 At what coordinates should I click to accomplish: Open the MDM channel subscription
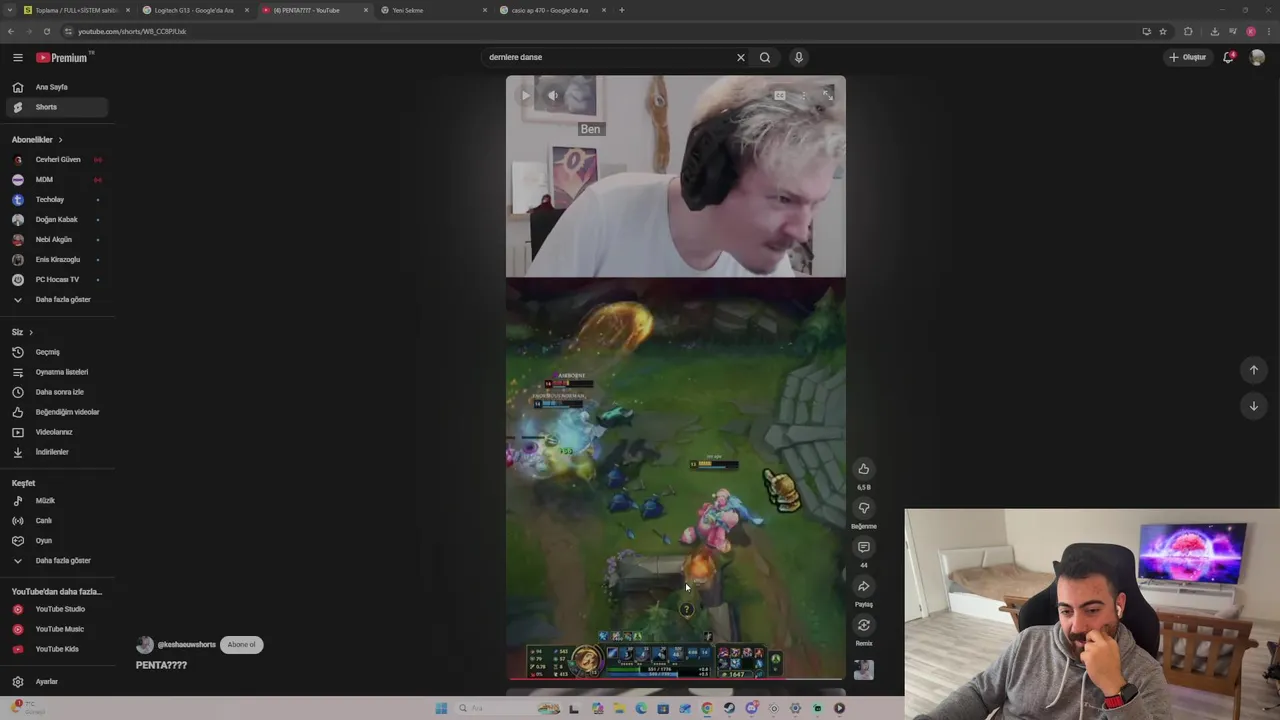point(57,179)
